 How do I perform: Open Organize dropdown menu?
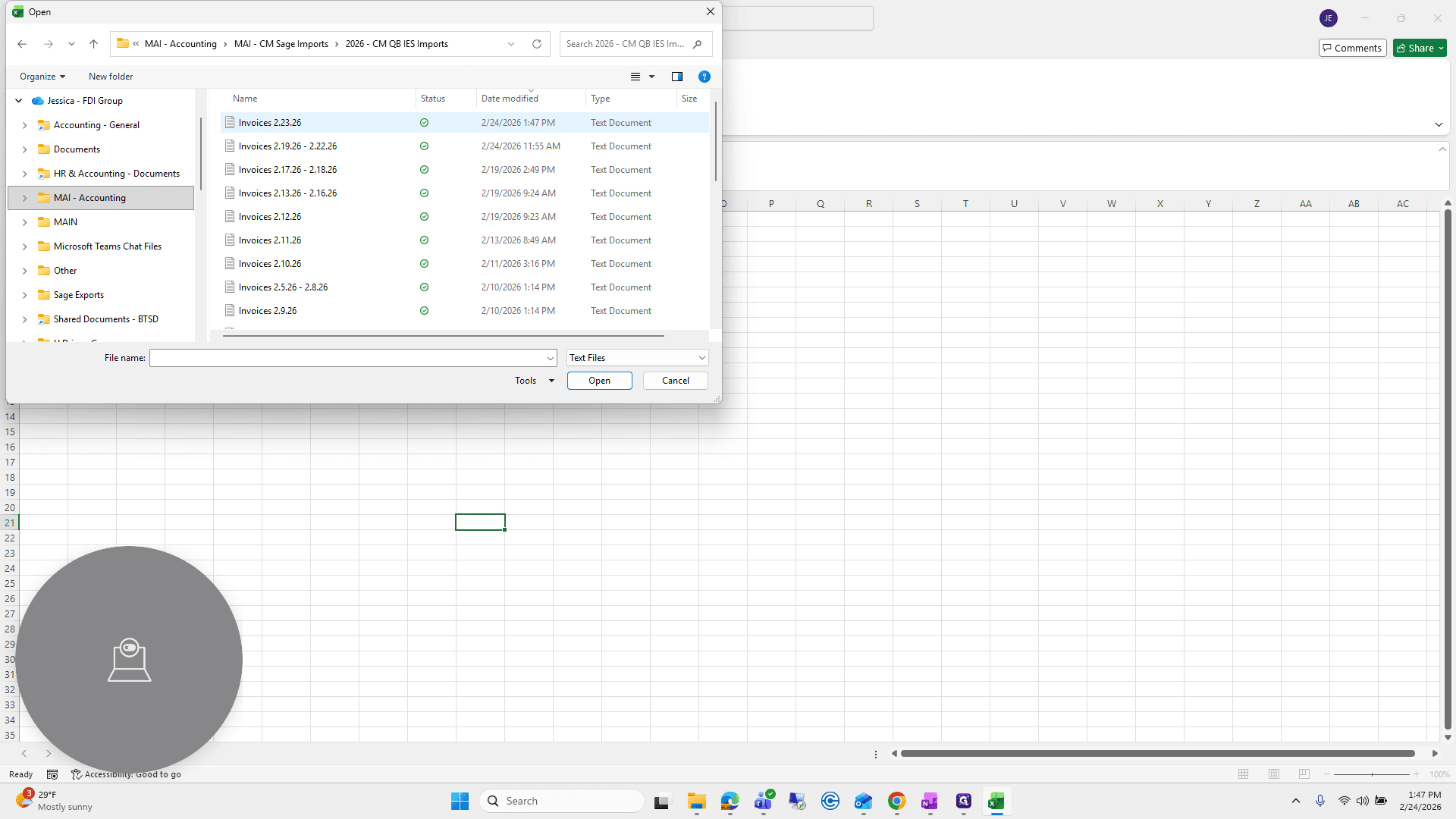point(42,77)
